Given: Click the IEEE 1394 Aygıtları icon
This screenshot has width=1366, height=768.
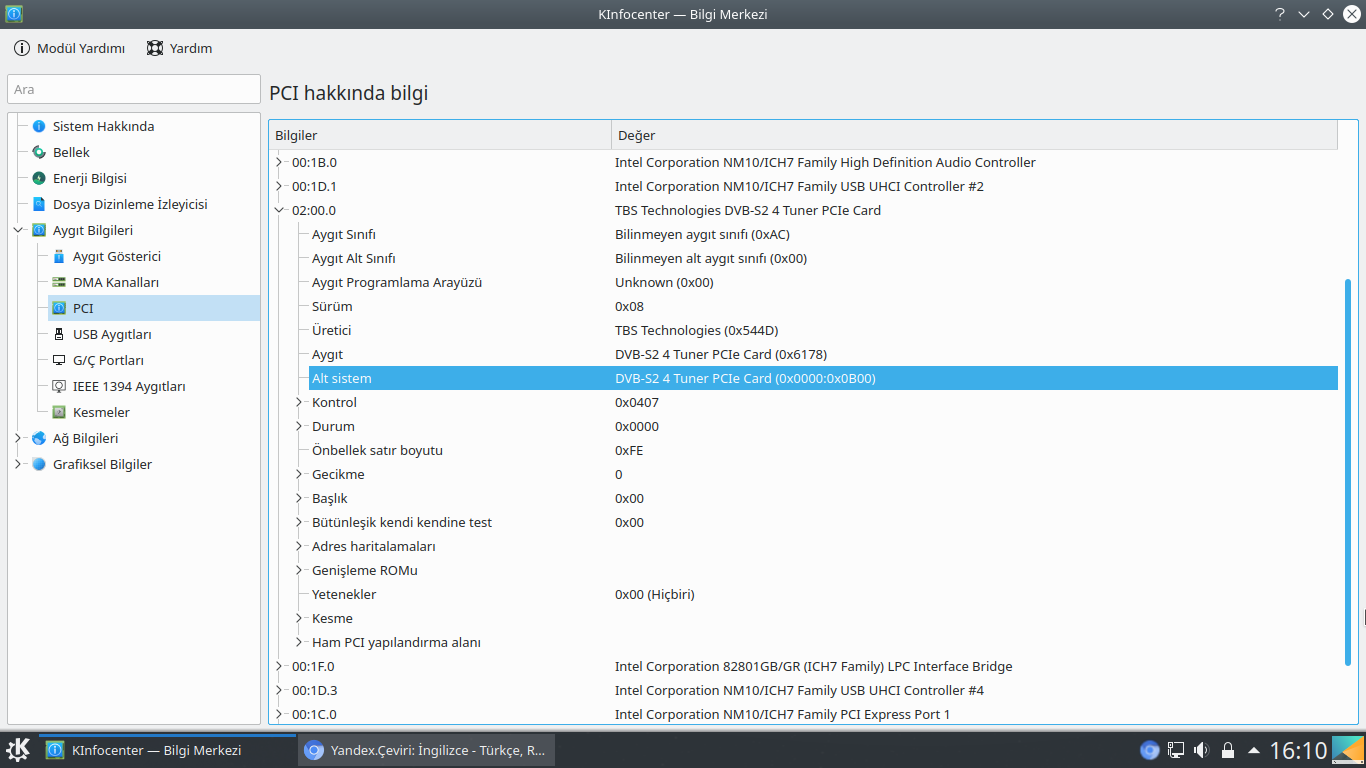Looking at the screenshot, I should click(59, 386).
